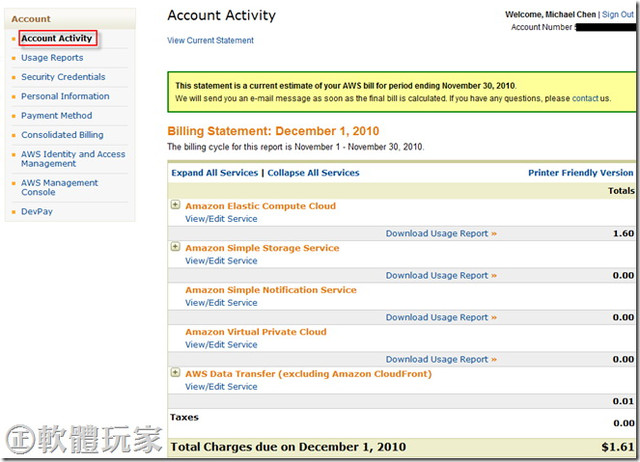Click Expand All Services
The height and width of the screenshot is (462, 640).
click(x=214, y=173)
